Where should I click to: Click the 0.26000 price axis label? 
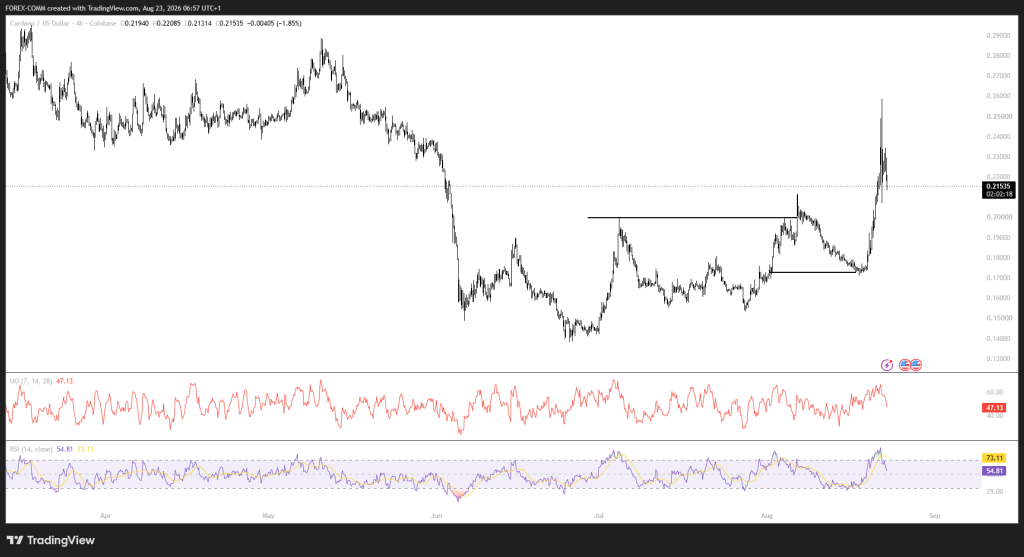[x=999, y=96]
